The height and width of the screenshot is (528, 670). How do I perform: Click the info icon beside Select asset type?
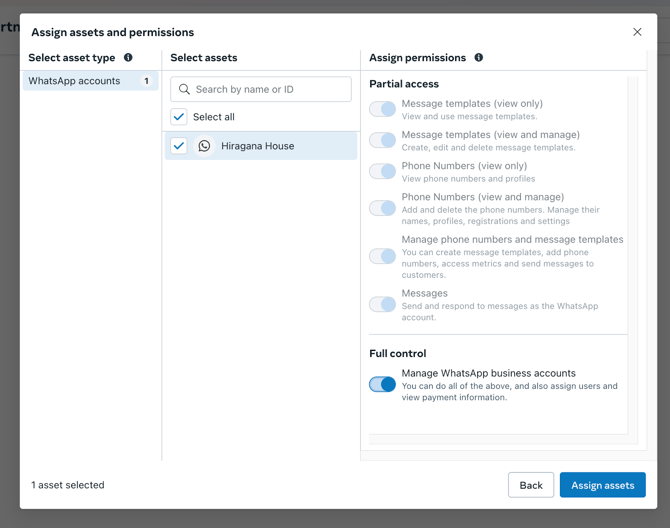(128, 58)
